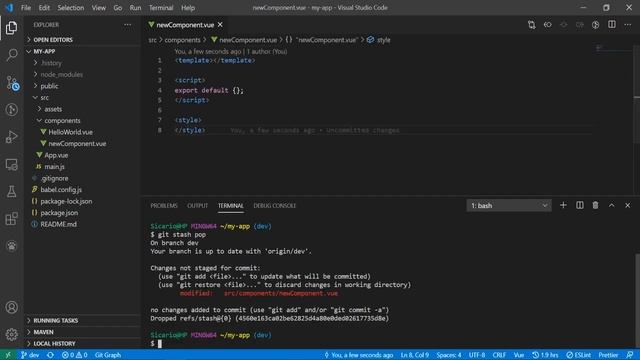Image resolution: width=640 pixels, height=360 pixels.
Task: Open the Explorer view in activity bar
Action: coord(11,28)
